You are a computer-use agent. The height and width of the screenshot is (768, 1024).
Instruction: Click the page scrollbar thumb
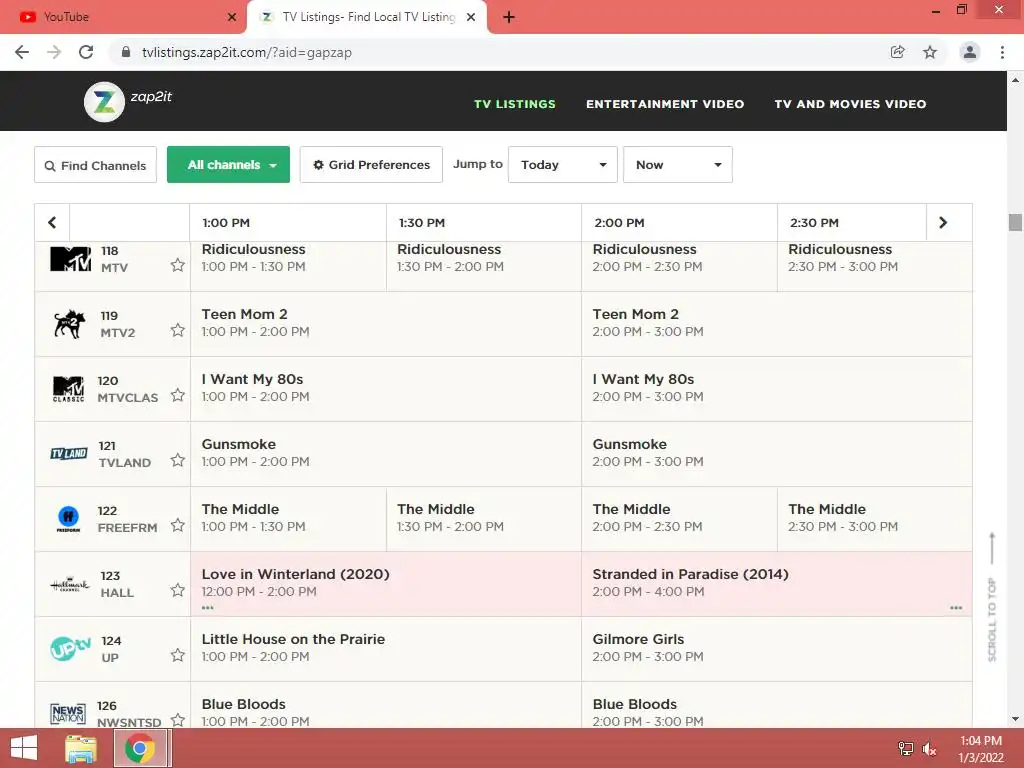1015,222
